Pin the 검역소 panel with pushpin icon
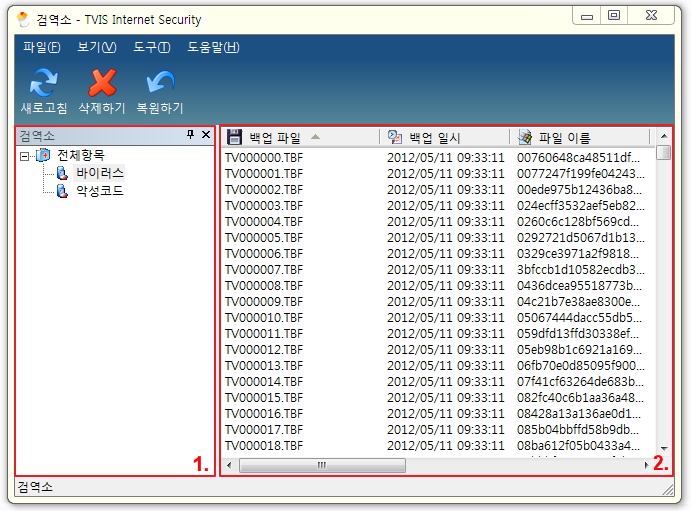Screen dimensions: 691x511 pyautogui.click(x=191, y=135)
